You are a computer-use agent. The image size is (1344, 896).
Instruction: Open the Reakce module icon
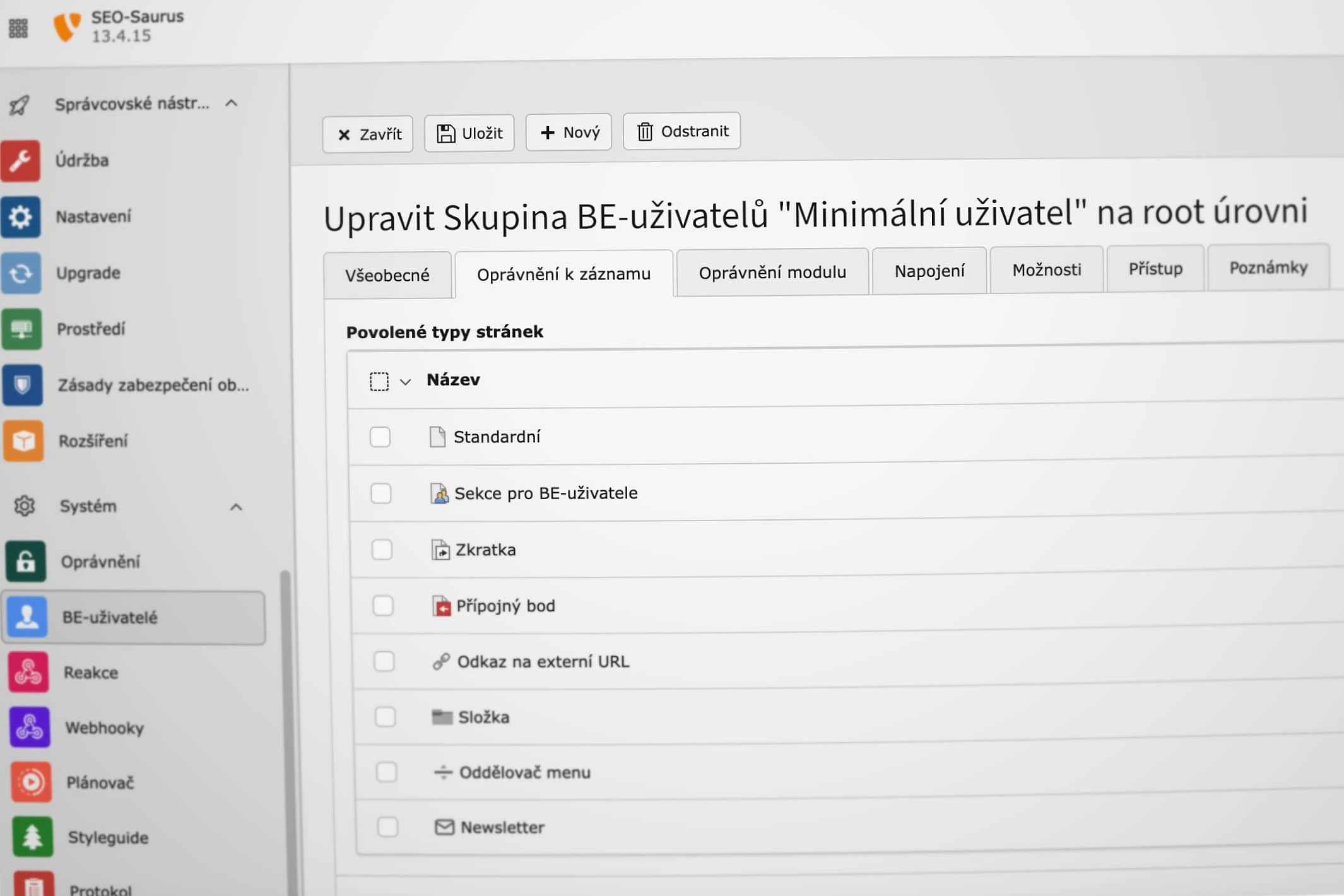pos(28,673)
